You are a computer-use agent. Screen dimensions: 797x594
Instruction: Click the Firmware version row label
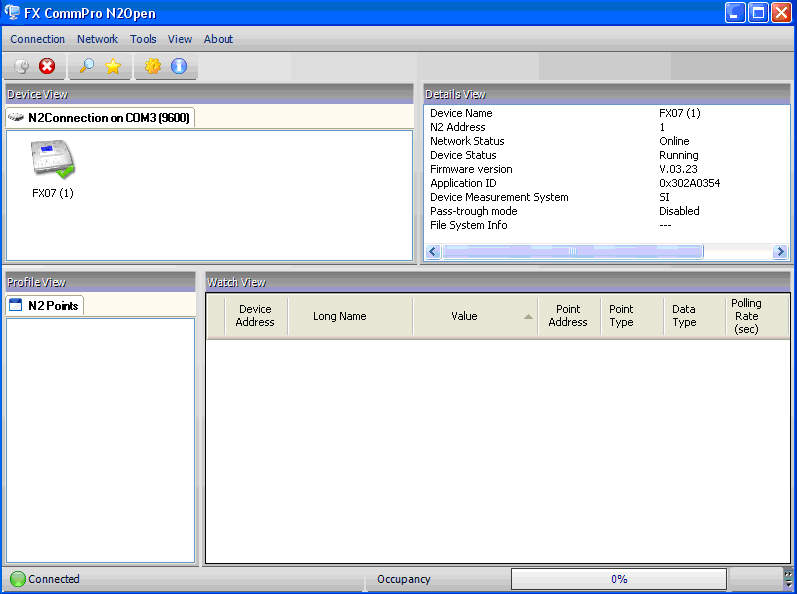pos(471,169)
